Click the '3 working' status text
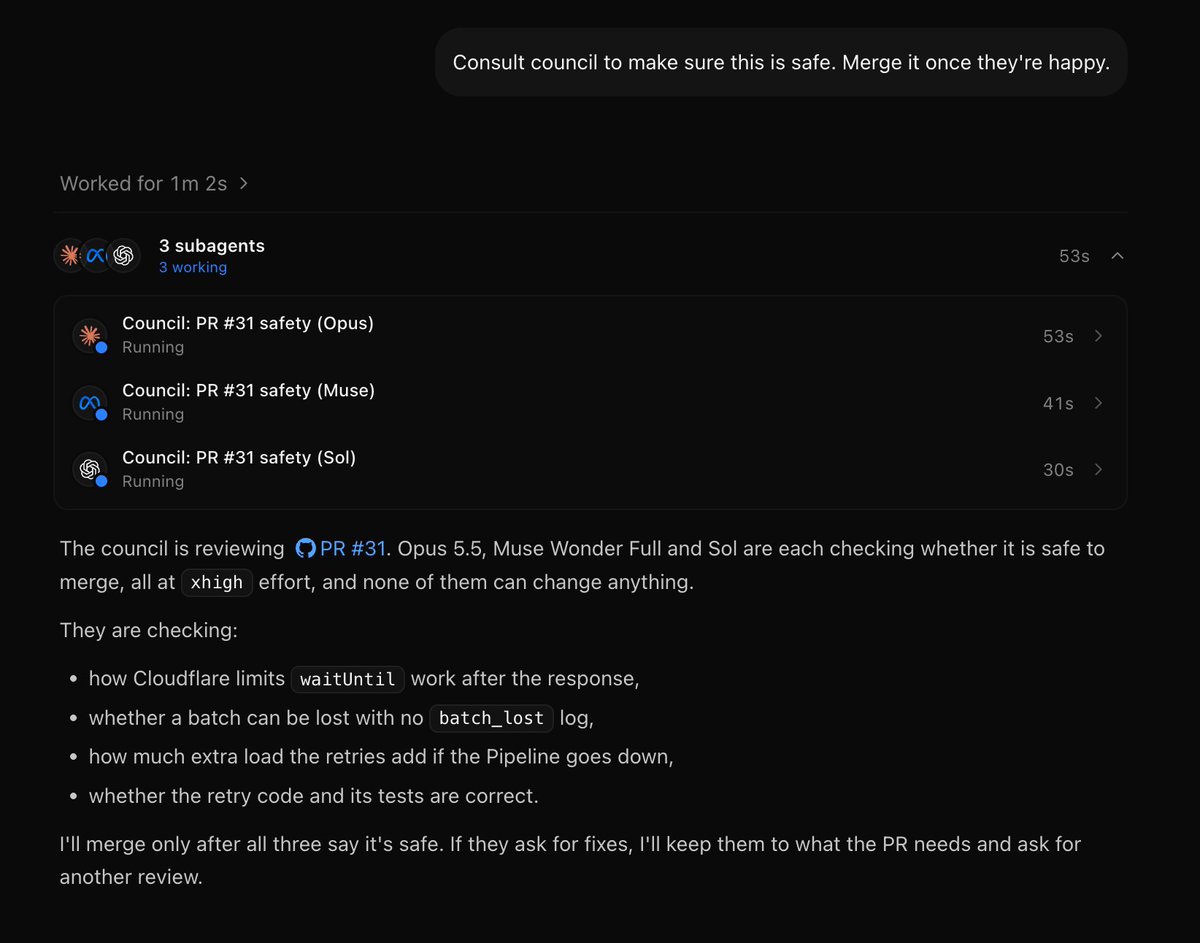 pyautogui.click(x=193, y=268)
